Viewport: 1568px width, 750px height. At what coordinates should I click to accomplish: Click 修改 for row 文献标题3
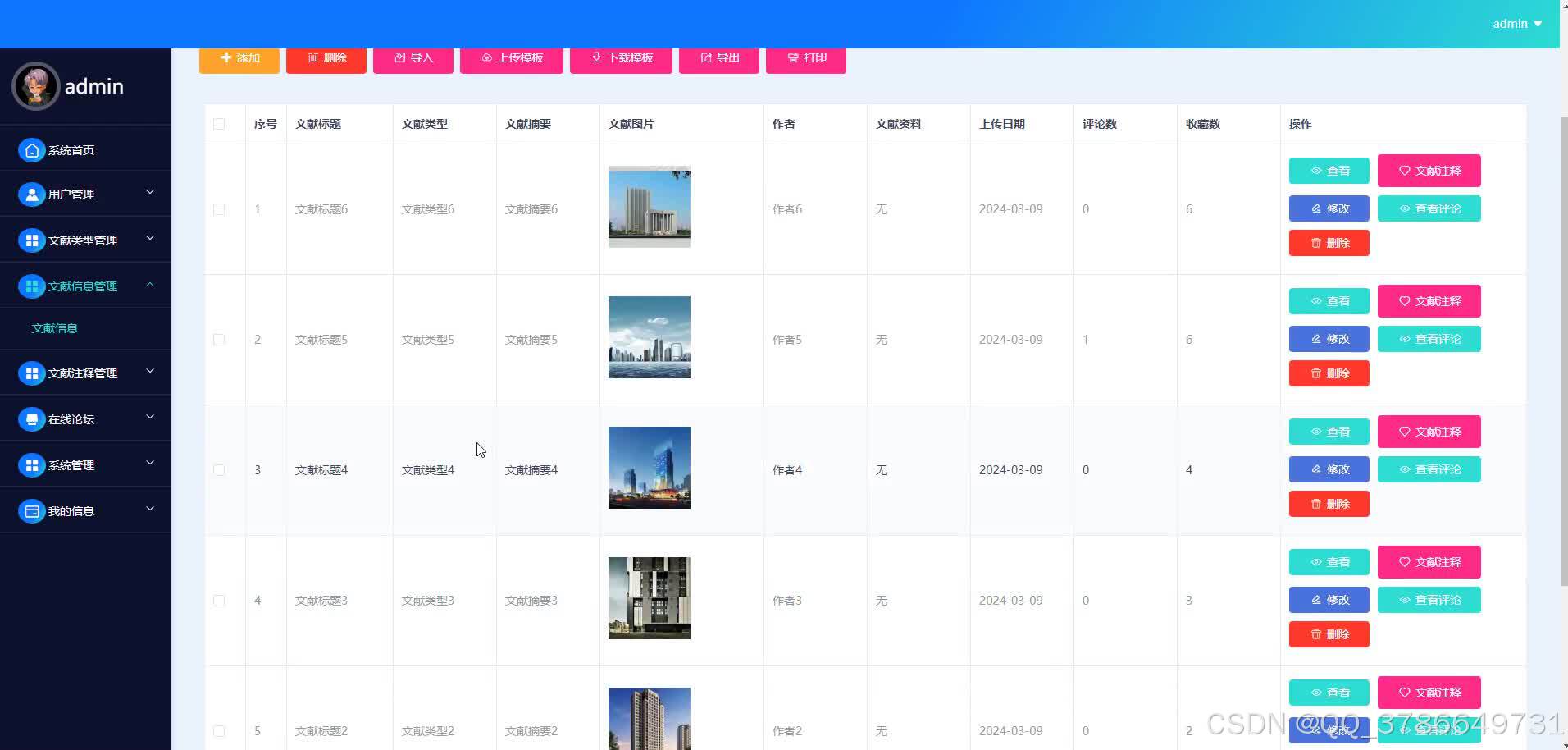(x=1329, y=600)
